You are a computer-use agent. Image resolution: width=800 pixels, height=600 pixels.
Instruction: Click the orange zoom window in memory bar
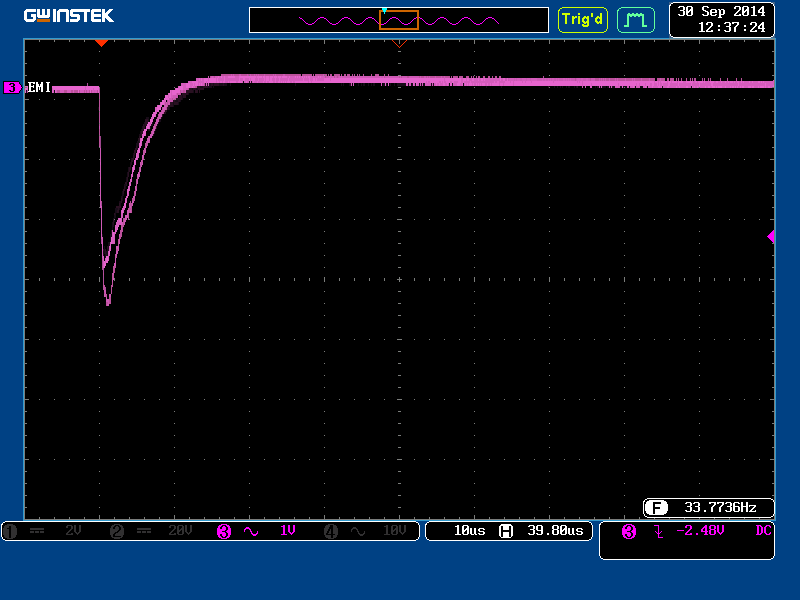coord(399,20)
